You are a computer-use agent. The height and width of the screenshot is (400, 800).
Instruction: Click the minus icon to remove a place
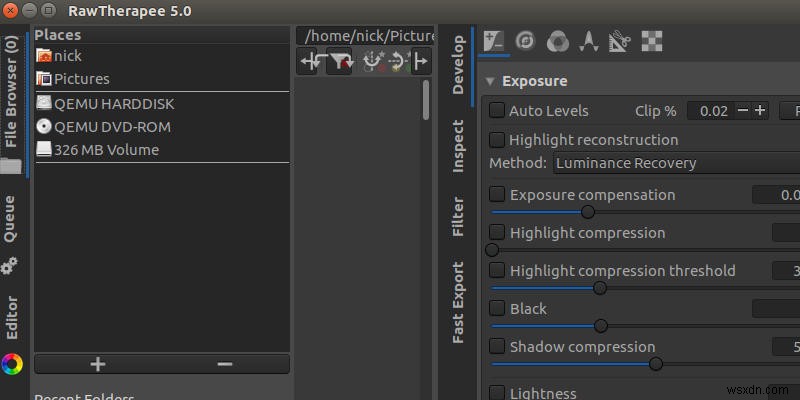(x=224, y=364)
